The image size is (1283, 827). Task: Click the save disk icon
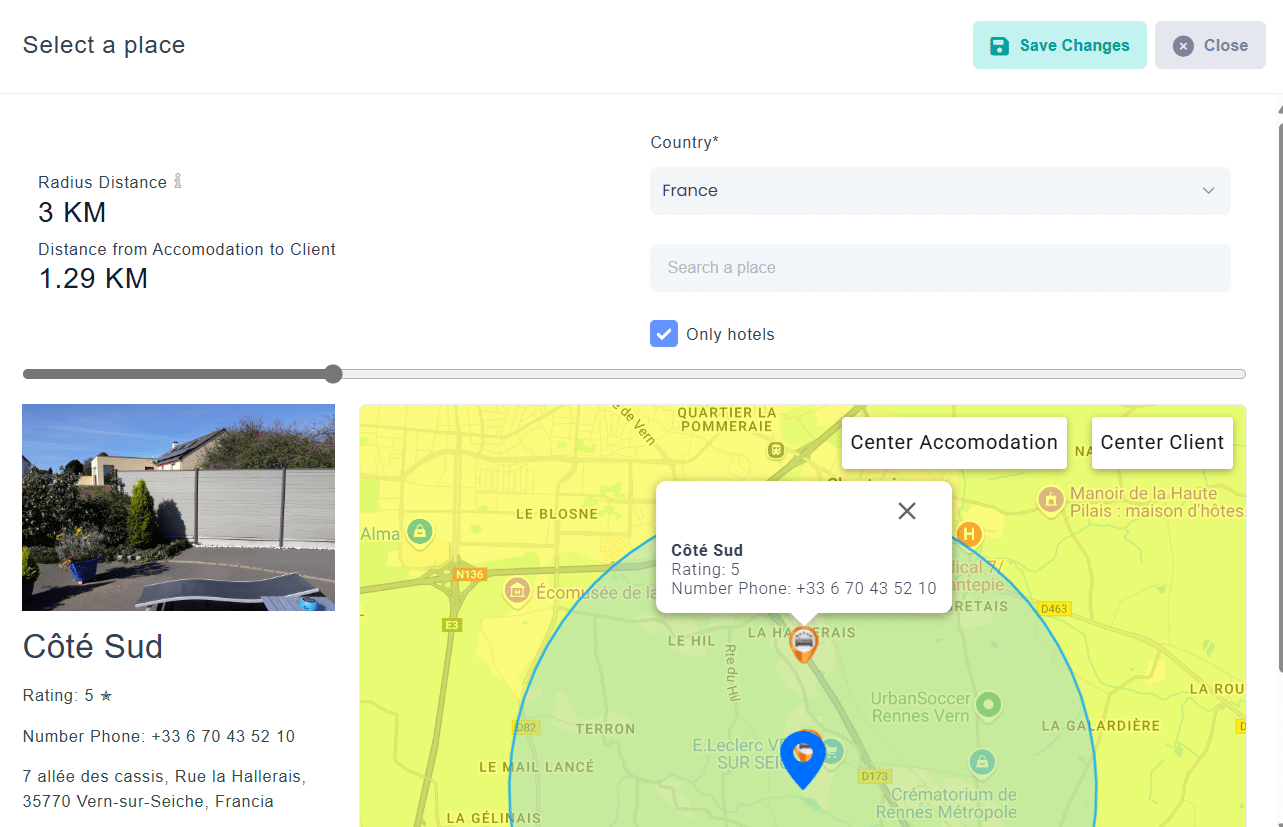999,46
